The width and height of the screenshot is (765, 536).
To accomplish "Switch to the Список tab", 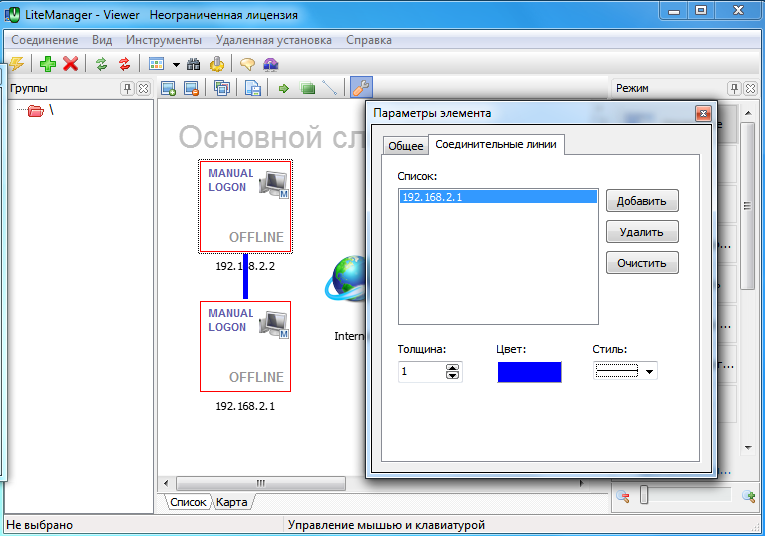I will [x=188, y=502].
